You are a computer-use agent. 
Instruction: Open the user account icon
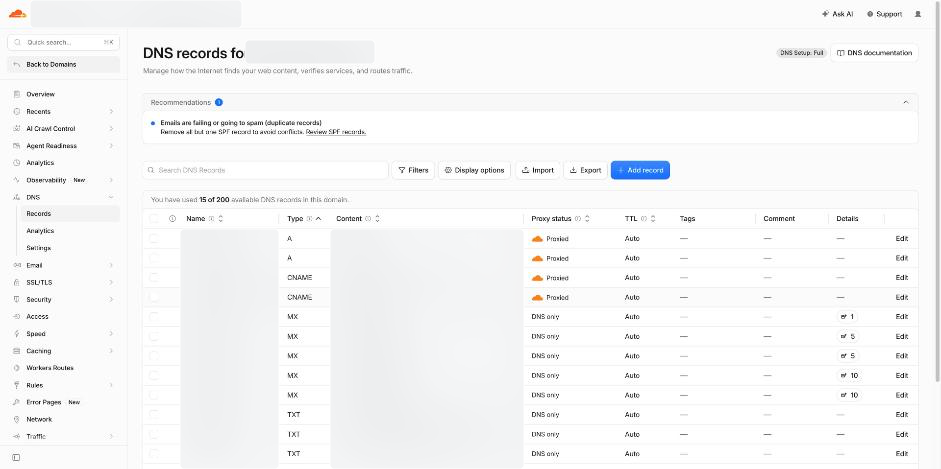[x=918, y=14]
